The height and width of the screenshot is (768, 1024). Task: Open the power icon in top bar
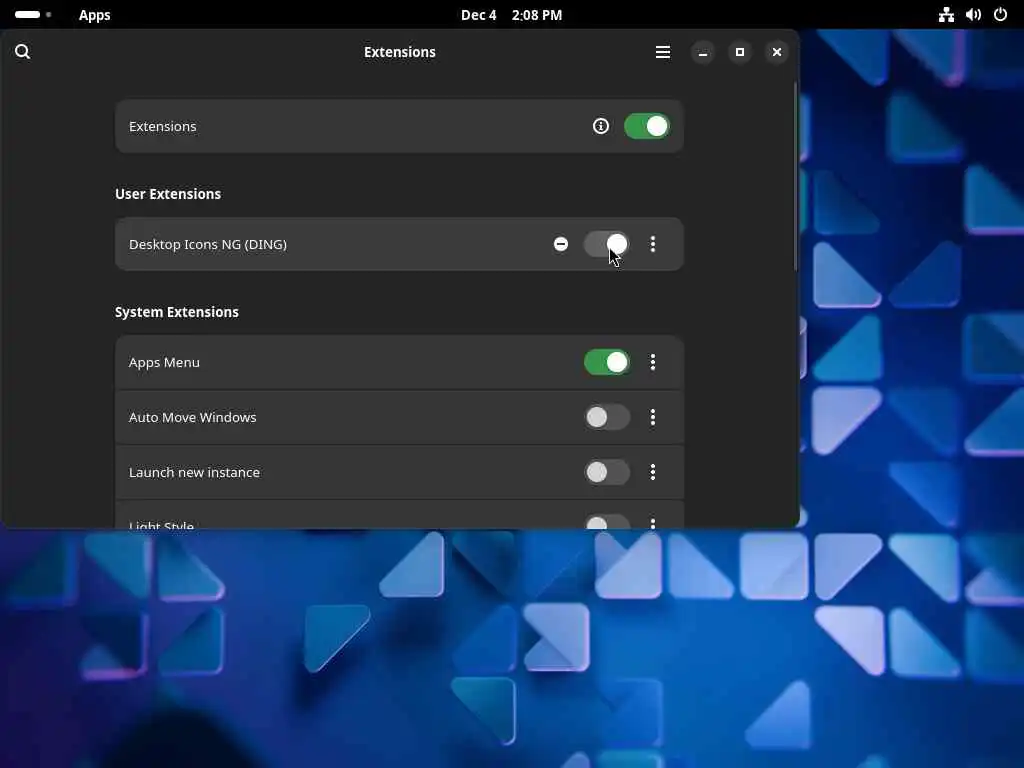tap(1000, 14)
